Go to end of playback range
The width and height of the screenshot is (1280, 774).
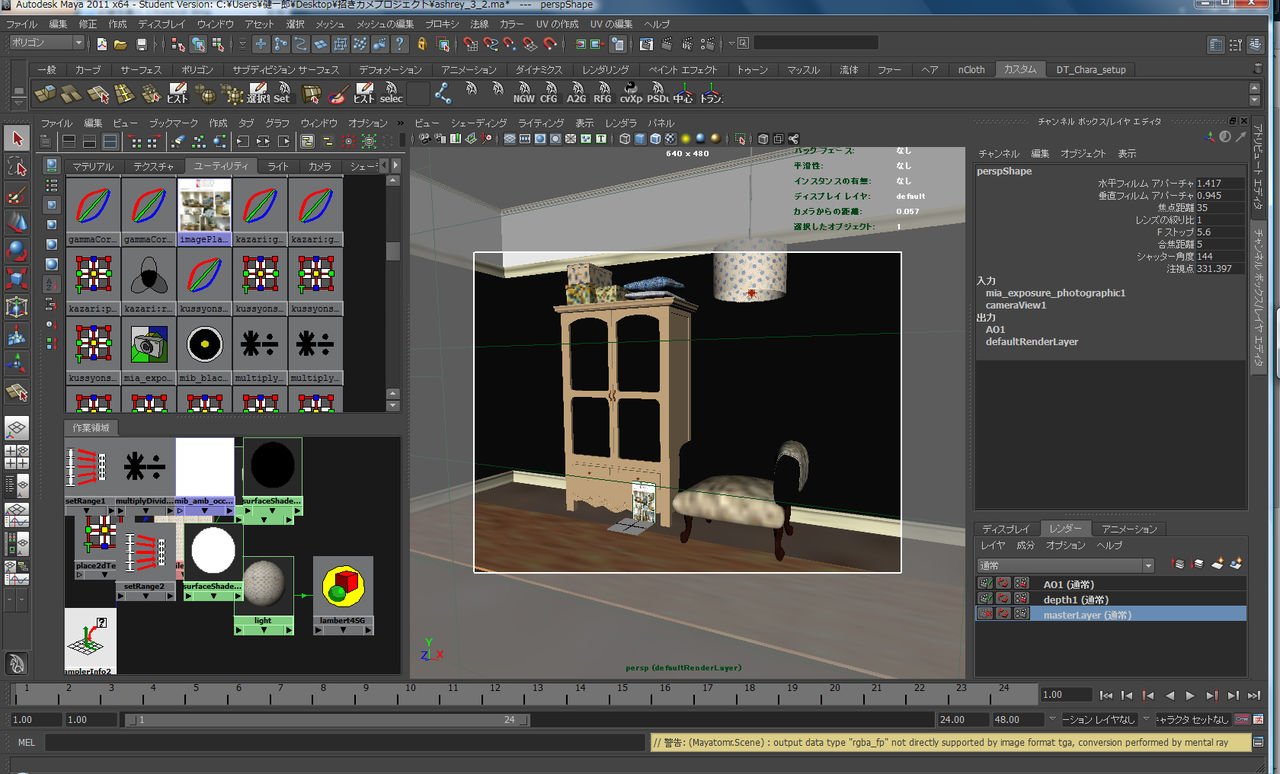(x=1253, y=695)
